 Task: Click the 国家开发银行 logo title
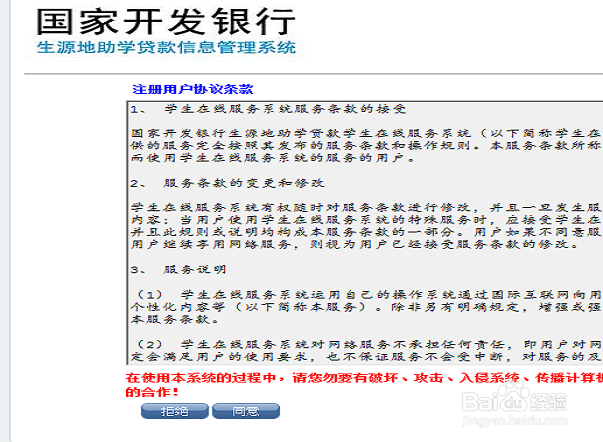(x=166, y=22)
